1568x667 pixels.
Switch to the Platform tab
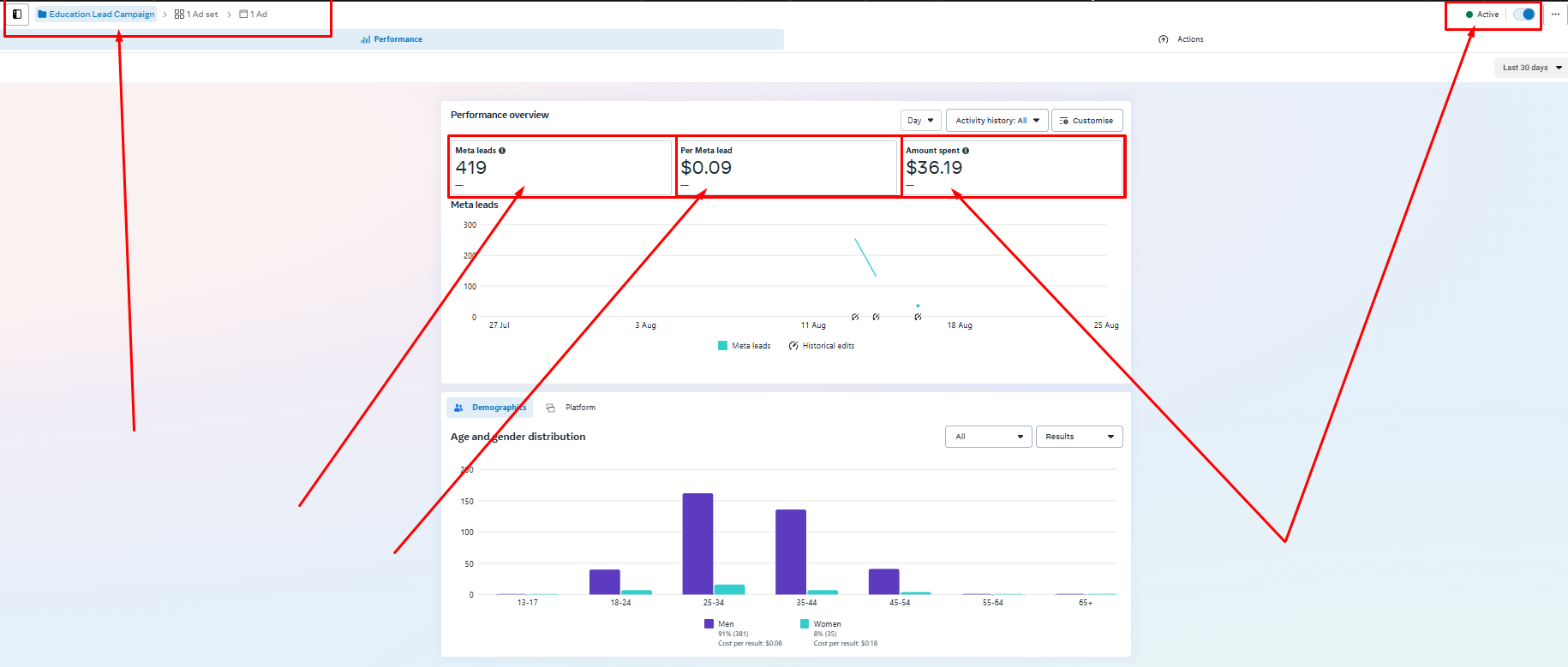pyautogui.click(x=572, y=408)
